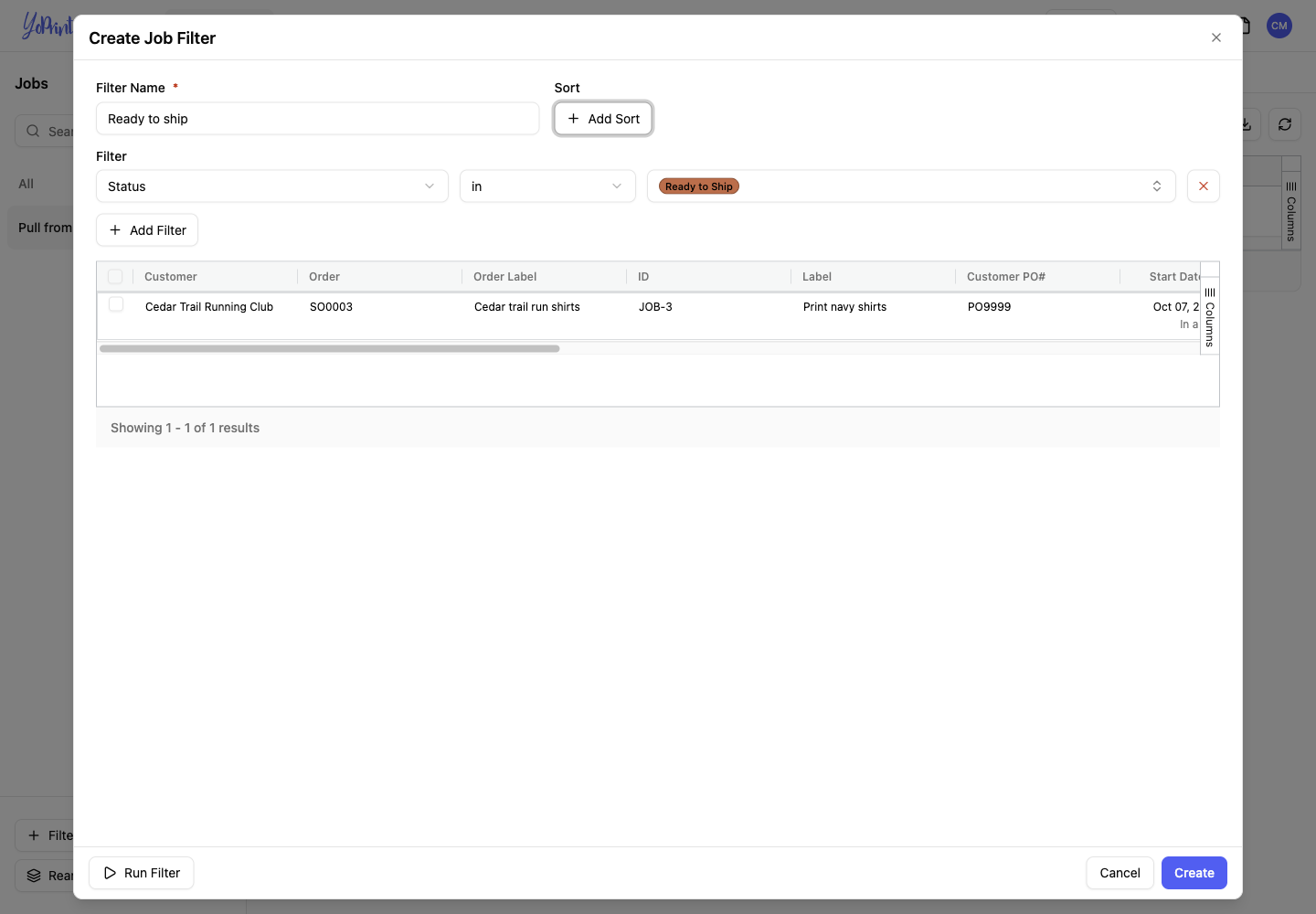The image size is (1316, 914).
Task: Open the background Jobs page Columns panel
Action: pyautogui.click(x=1291, y=211)
